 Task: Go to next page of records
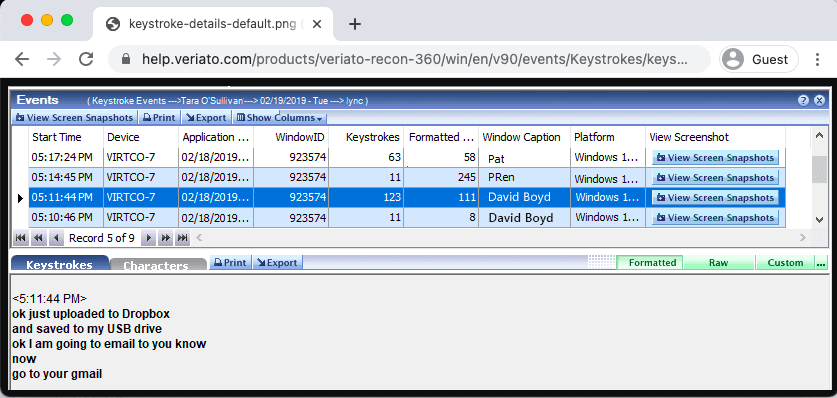coord(165,238)
